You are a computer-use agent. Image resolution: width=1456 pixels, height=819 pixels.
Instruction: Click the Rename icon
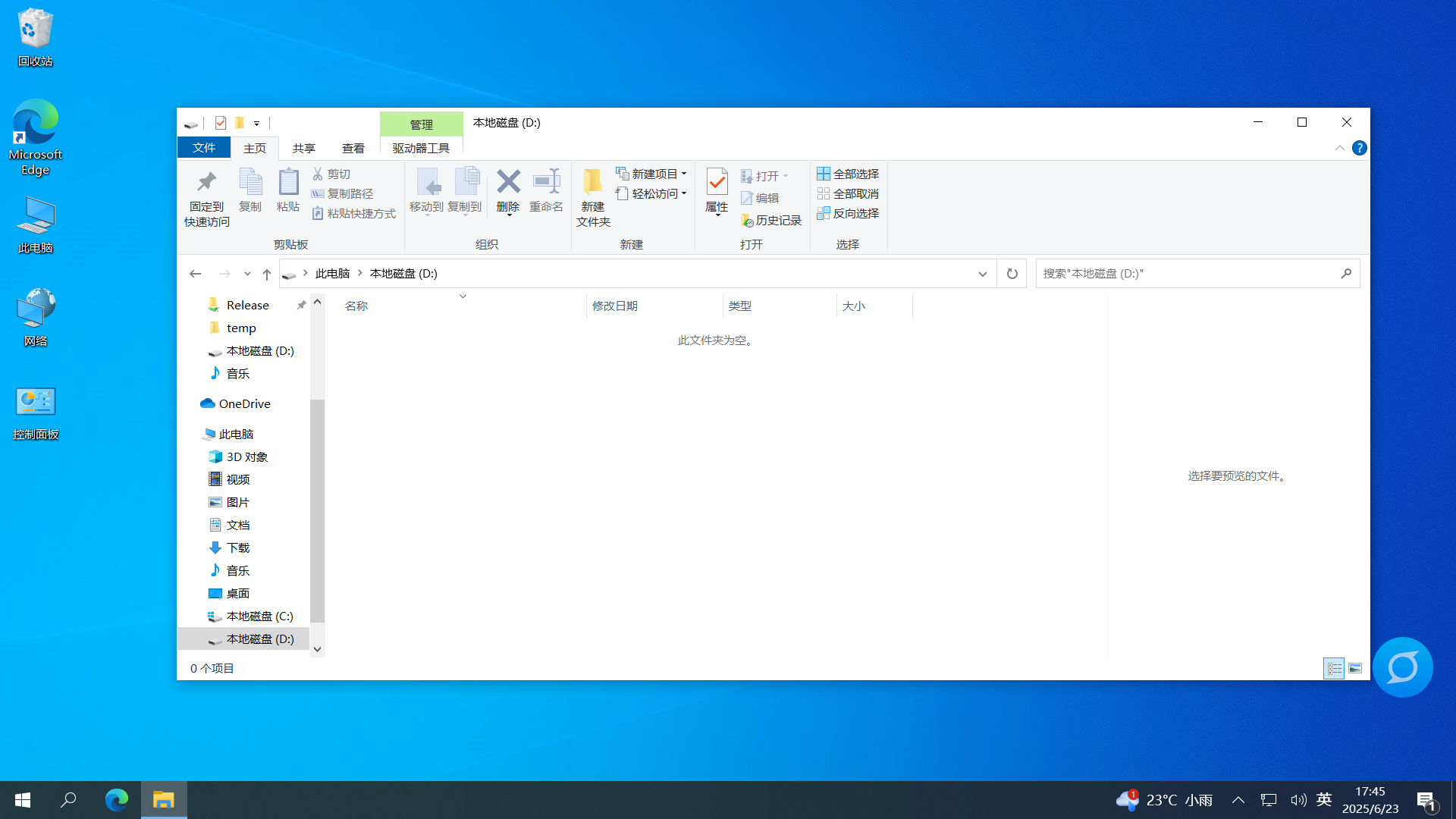[x=546, y=190]
